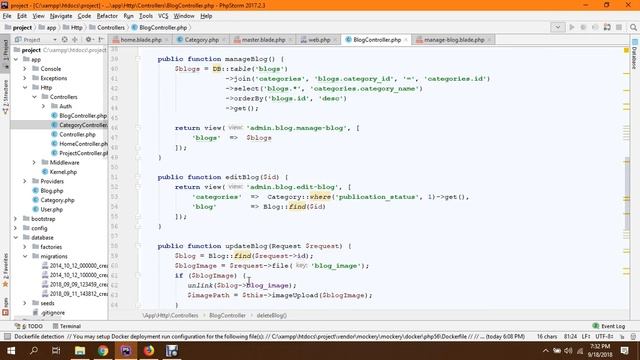Collapse the Http folder
This screenshot has width=640, height=360.
(25, 87)
